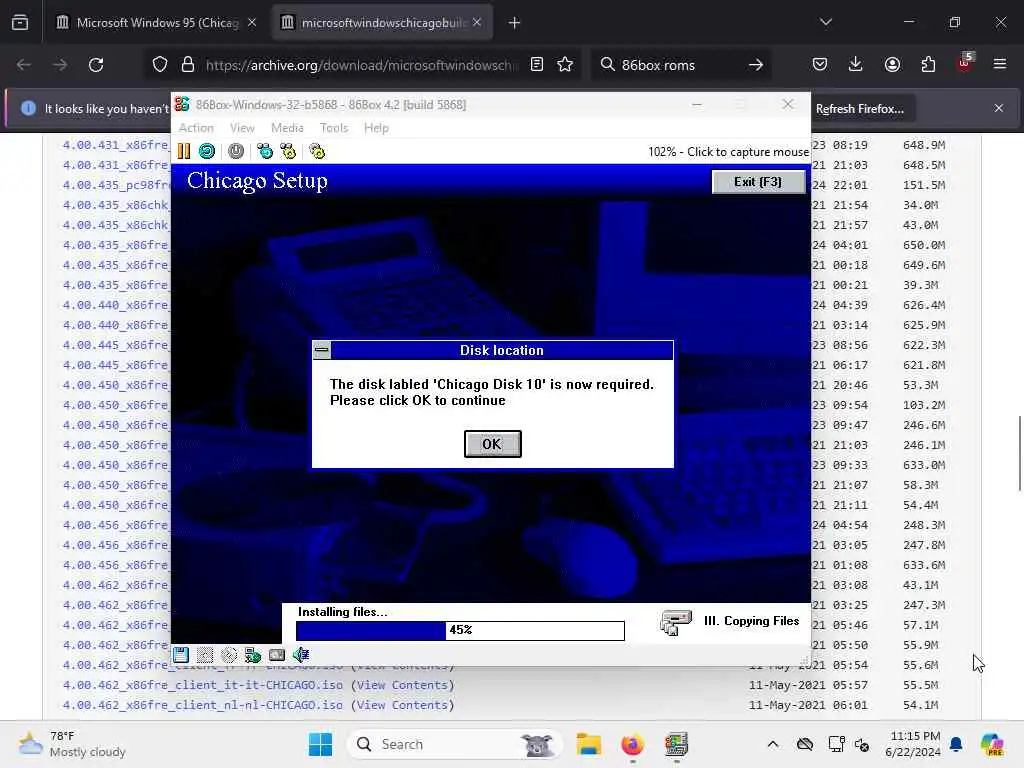Screen dimensions: 1024x768
Task: Click CD-ROM icon in 86Box status bar
Action: pos(229,654)
